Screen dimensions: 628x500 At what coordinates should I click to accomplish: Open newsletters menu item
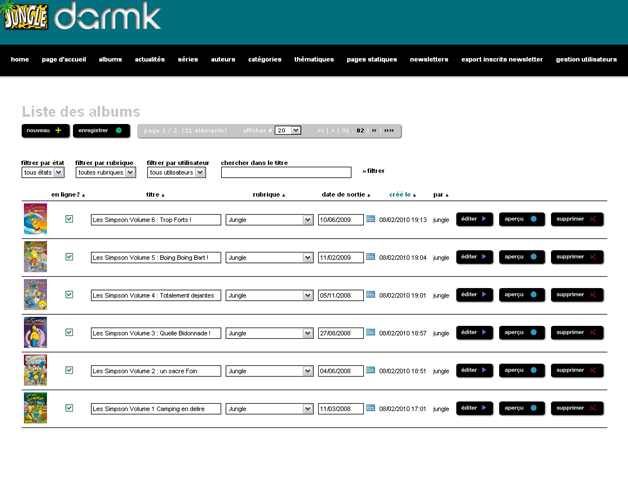(x=429, y=59)
